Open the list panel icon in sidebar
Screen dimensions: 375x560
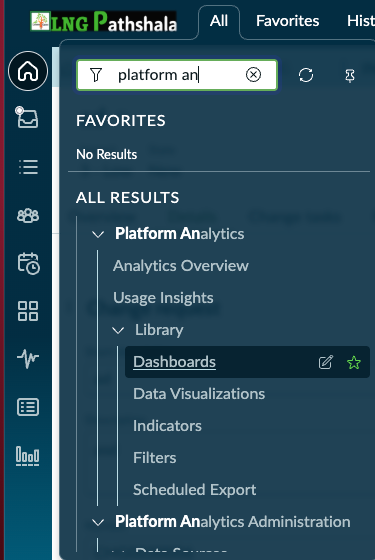(x=28, y=407)
